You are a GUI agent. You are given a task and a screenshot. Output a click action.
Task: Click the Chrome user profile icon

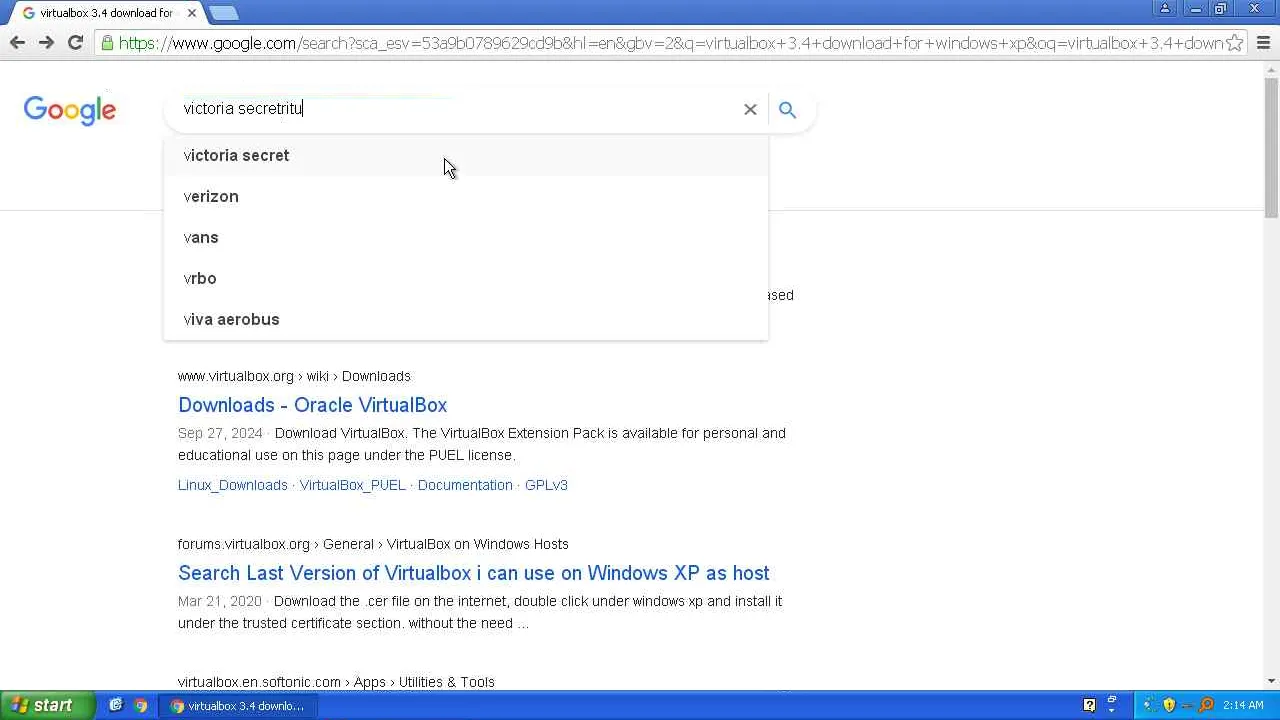coord(1165,9)
